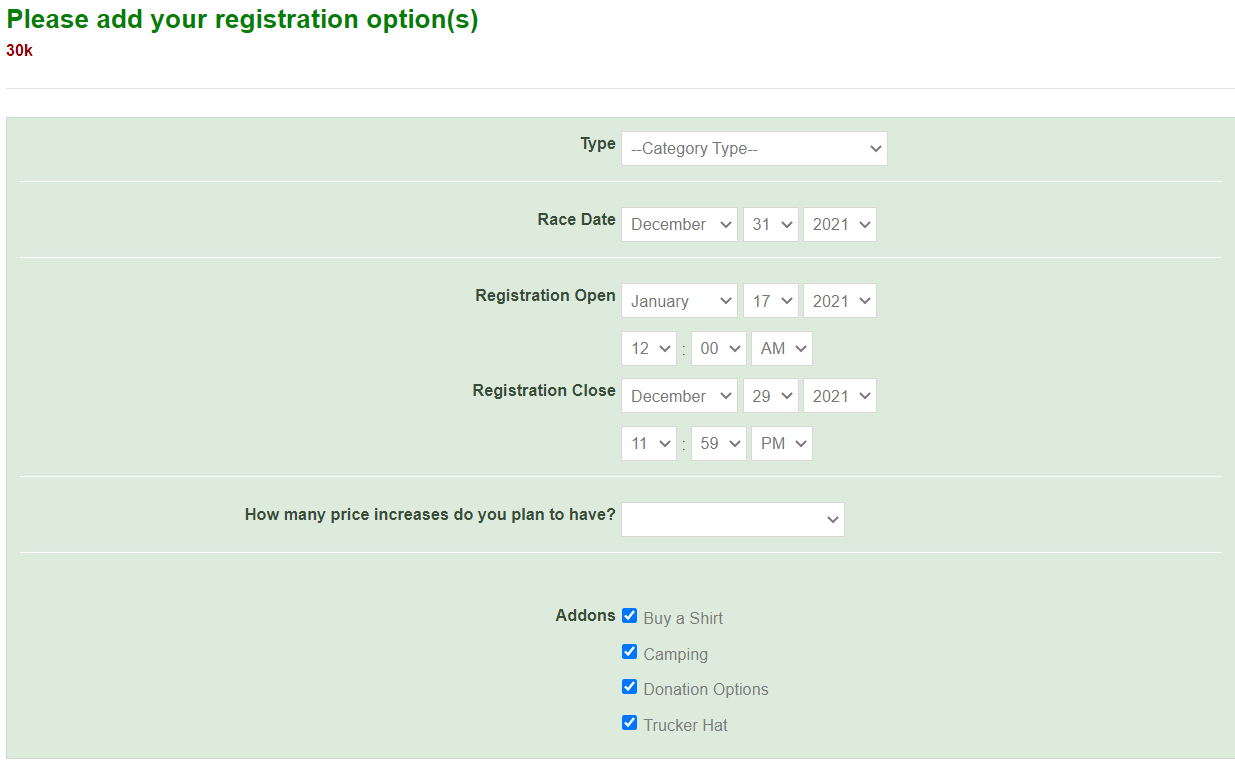Change Registration Close day dropdown
1235x766 pixels.
point(770,396)
